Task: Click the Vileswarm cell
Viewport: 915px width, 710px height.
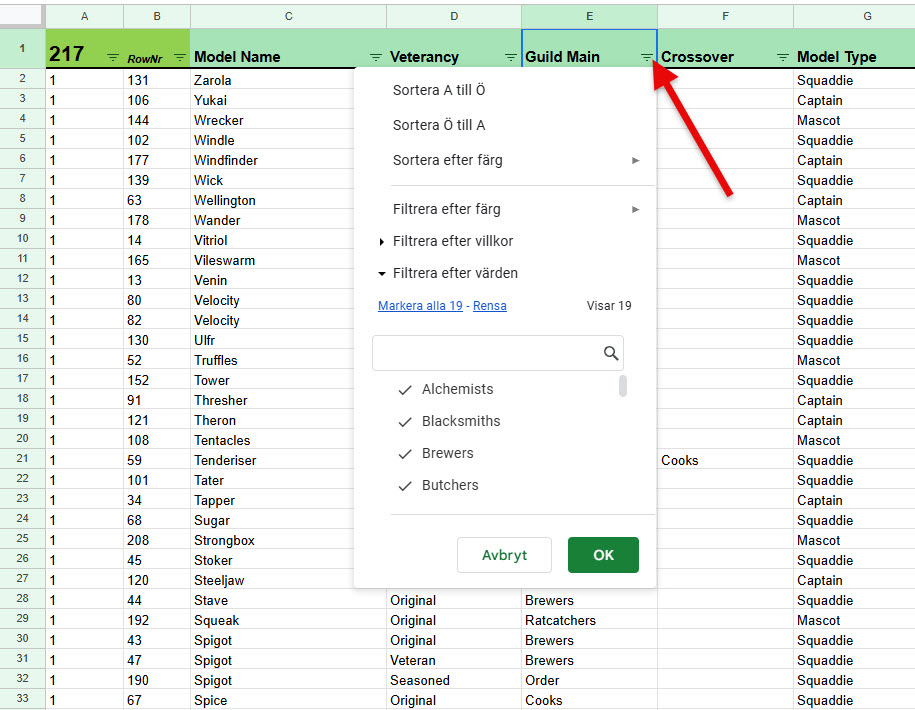Action: pyautogui.click(x=273, y=260)
